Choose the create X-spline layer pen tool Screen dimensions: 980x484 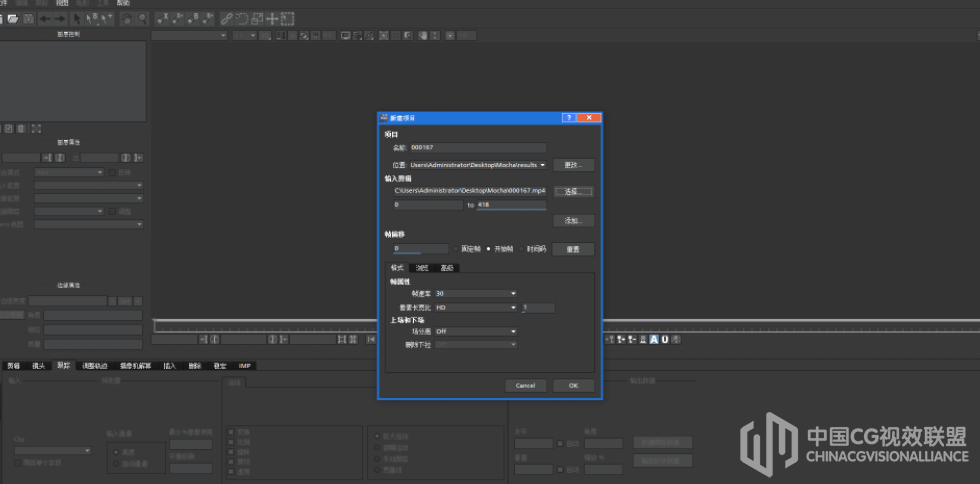pos(162,19)
